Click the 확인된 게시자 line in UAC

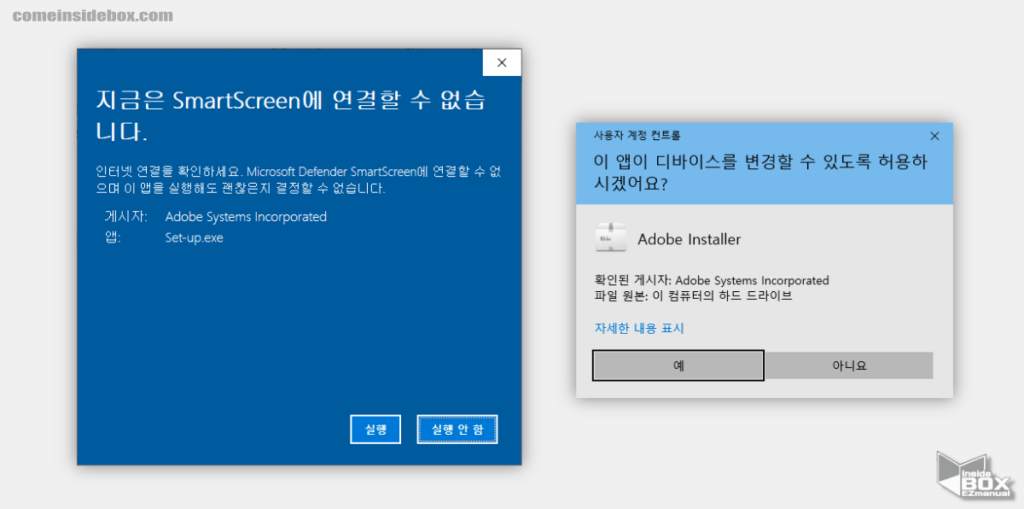click(711, 280)
